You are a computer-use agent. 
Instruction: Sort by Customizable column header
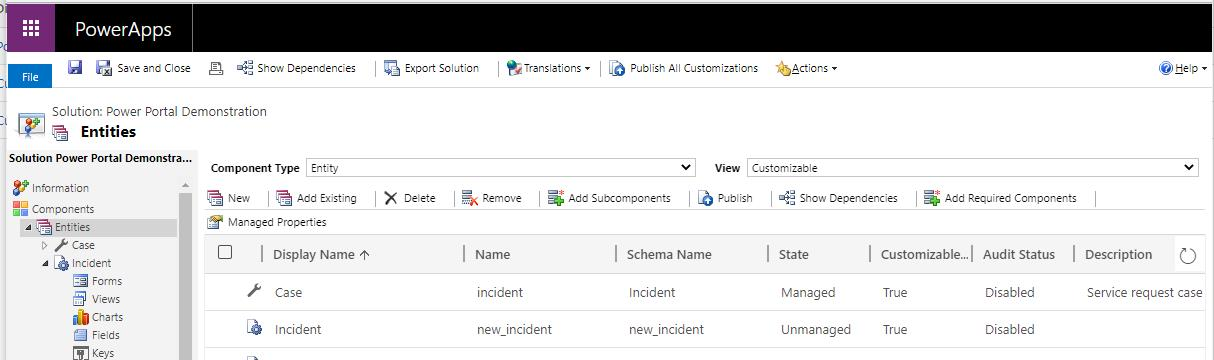tap(925, 255)
